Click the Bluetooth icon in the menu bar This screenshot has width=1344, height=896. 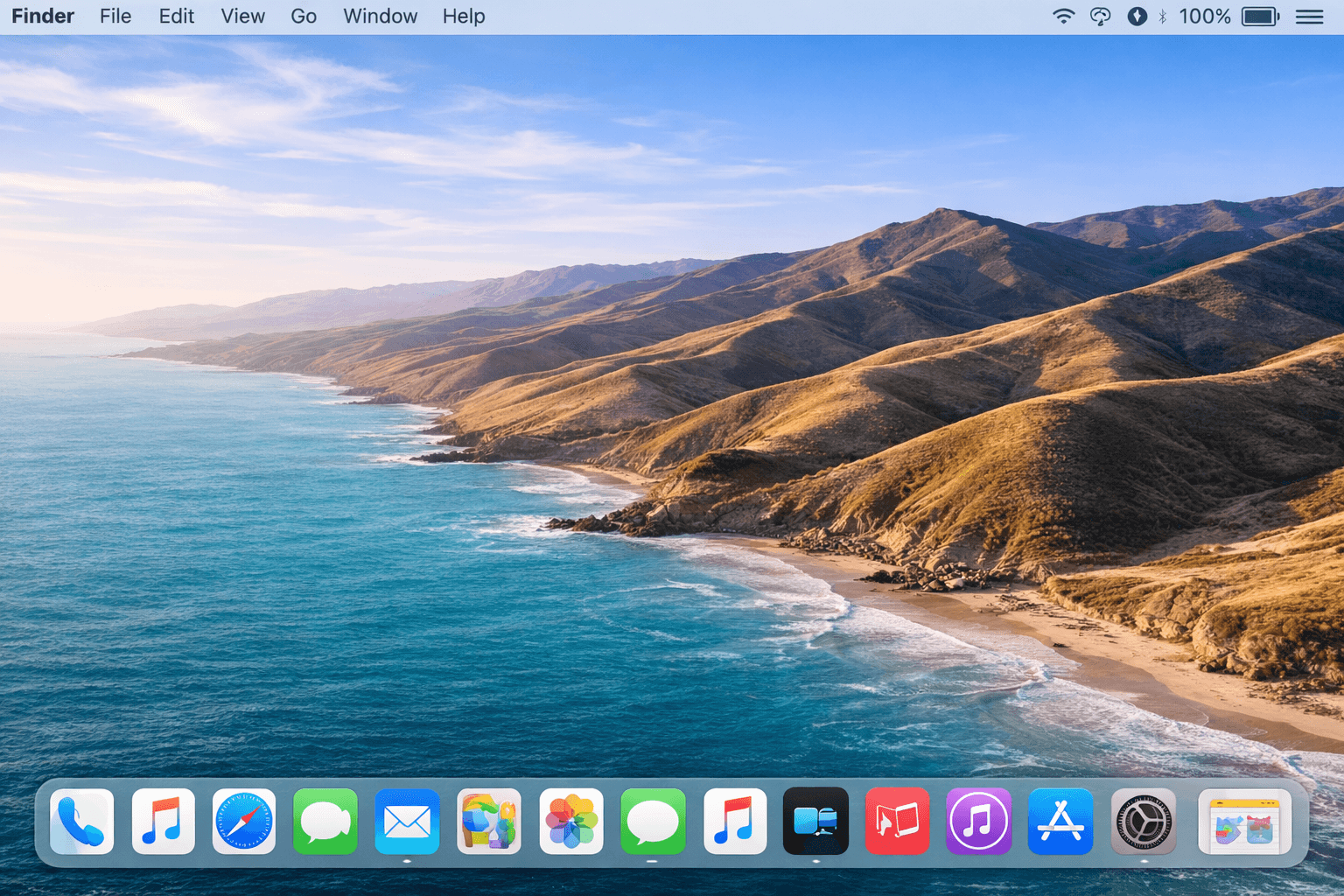[1163, 16]
